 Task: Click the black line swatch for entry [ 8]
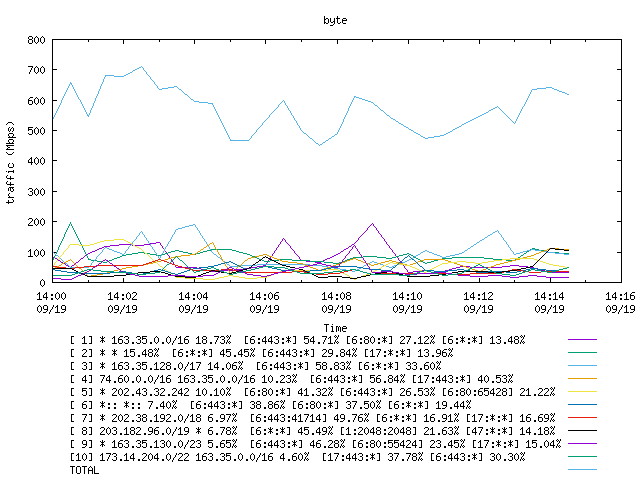point(582,431)
